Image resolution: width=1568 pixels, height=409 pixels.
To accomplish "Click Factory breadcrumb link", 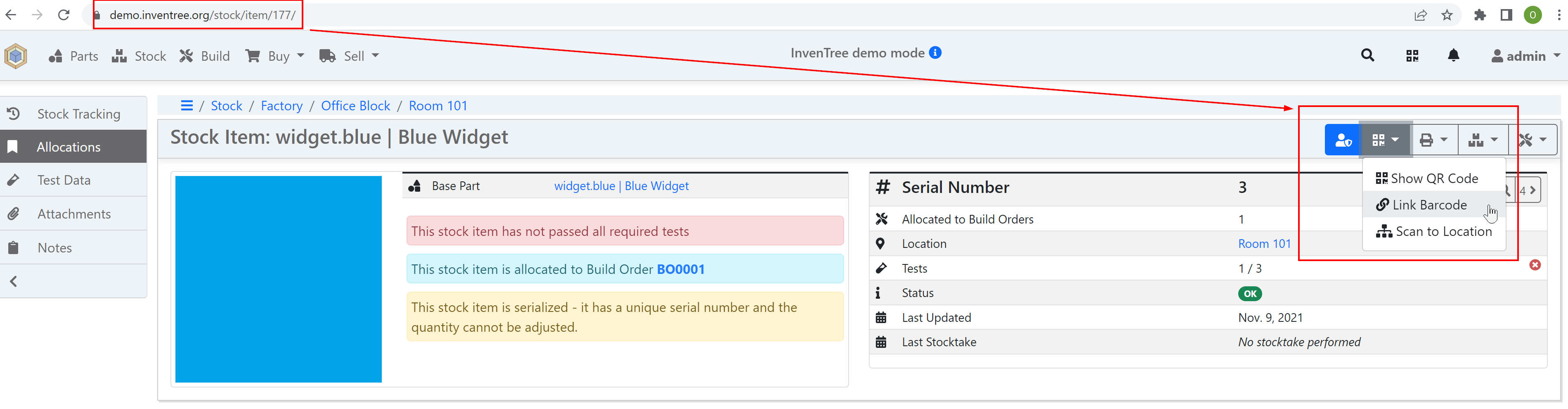I will 281,105.
